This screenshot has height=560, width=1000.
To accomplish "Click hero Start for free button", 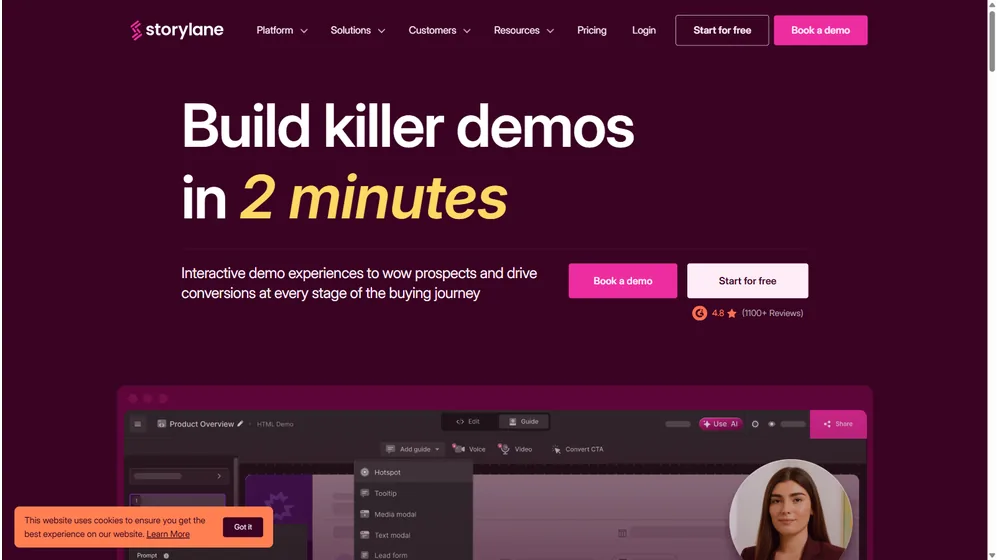I will click(x=747, y=281).
